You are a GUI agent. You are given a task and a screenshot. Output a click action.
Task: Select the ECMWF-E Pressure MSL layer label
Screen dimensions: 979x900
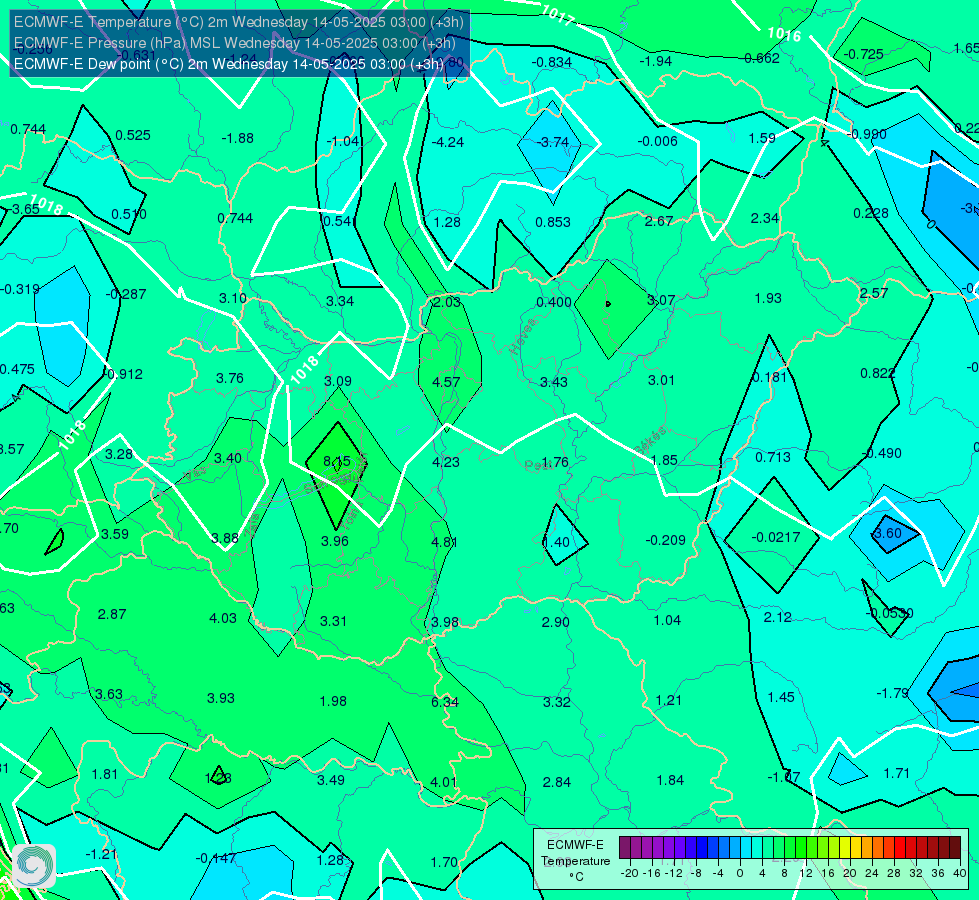point(235,43)
